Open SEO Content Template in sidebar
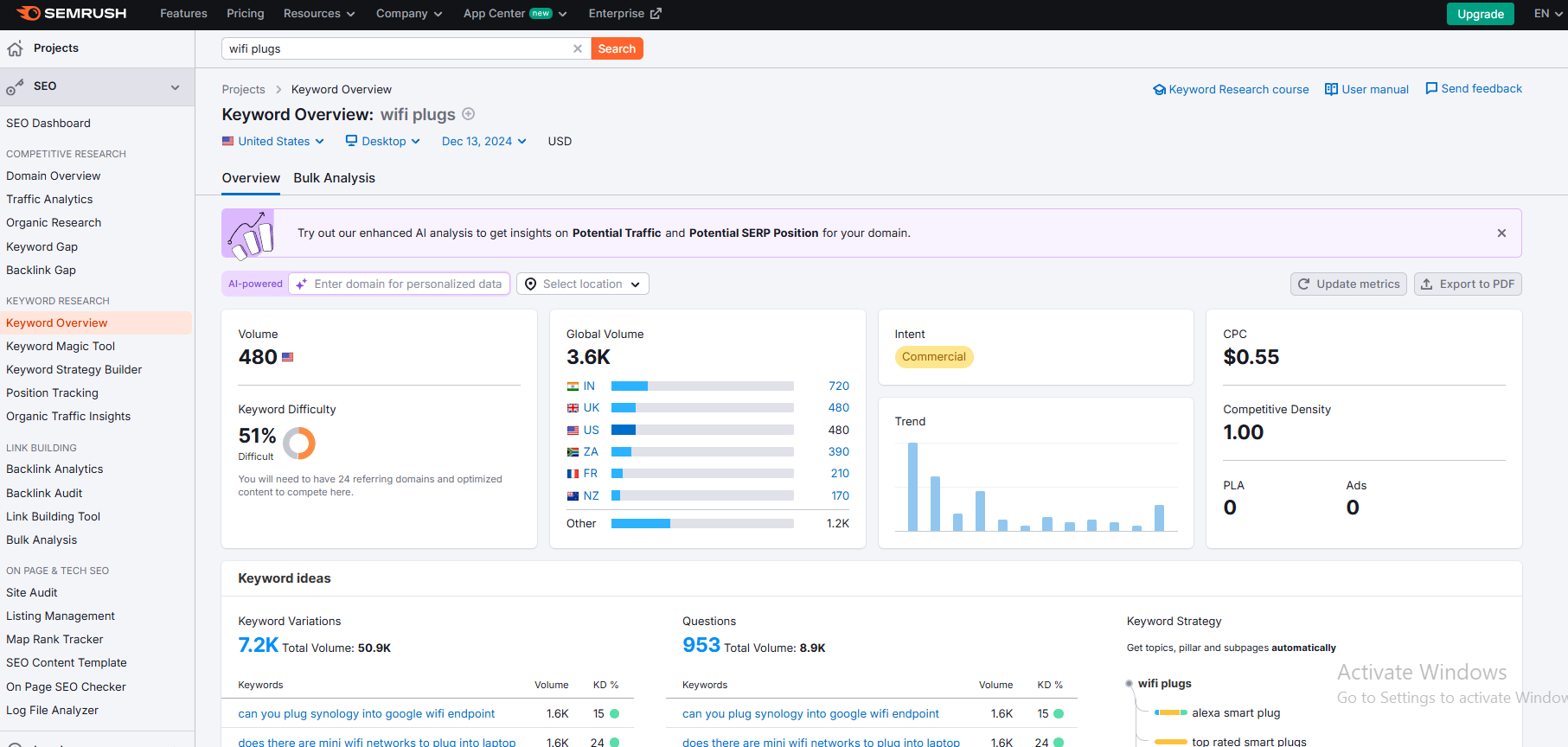 click(67, 662)
